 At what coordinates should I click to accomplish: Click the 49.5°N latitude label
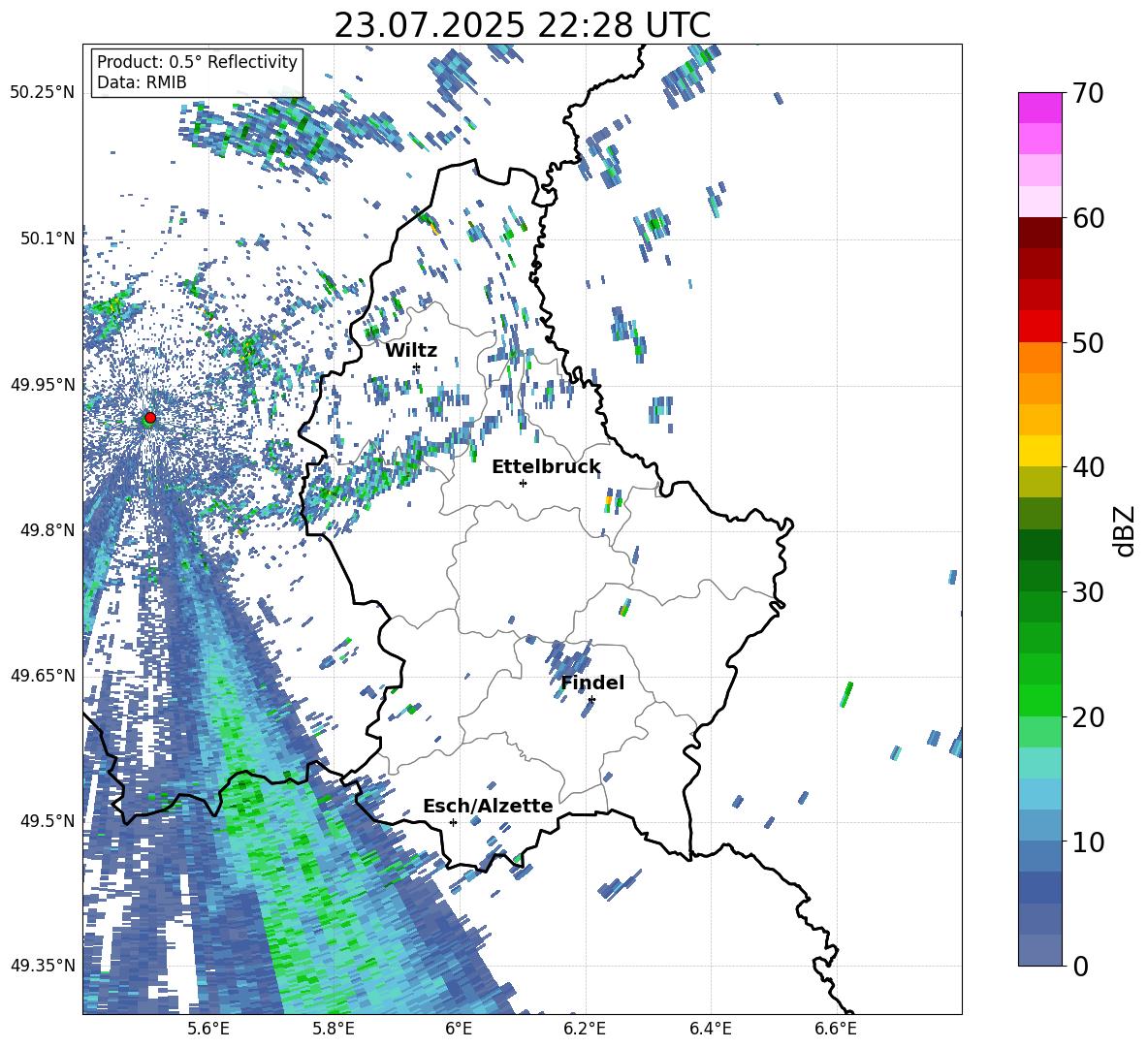(x=48, y=820)
